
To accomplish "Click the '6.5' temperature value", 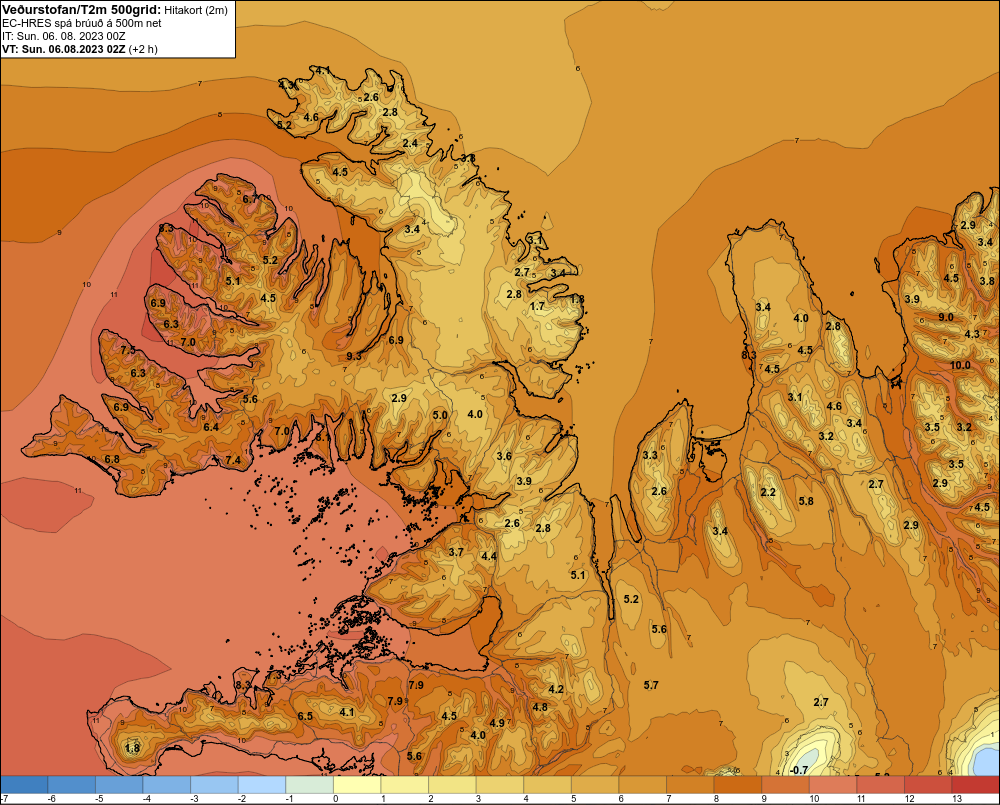I will tap(305, 716).
